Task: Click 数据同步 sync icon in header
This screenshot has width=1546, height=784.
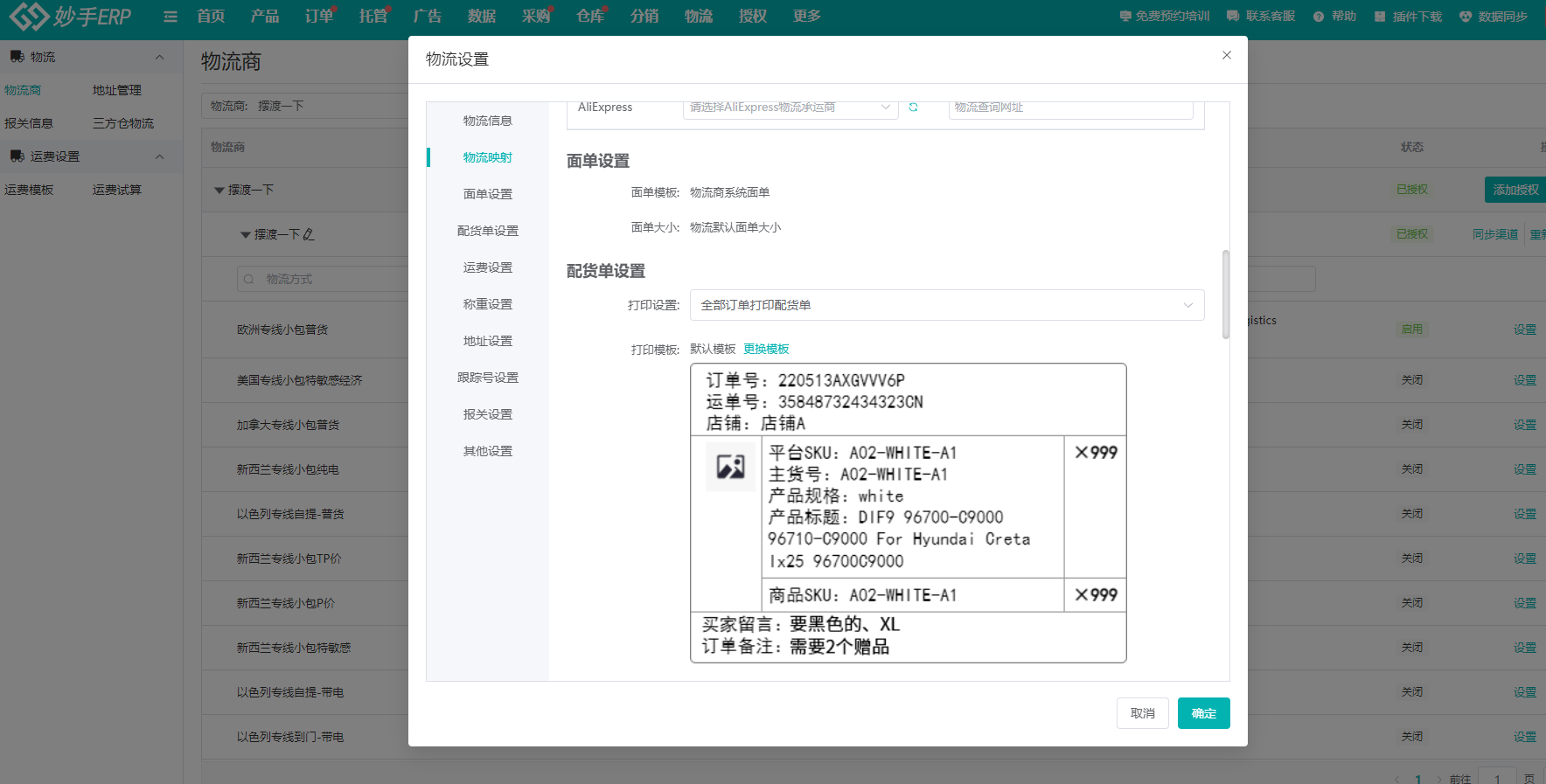Action: click(1466, 17)
